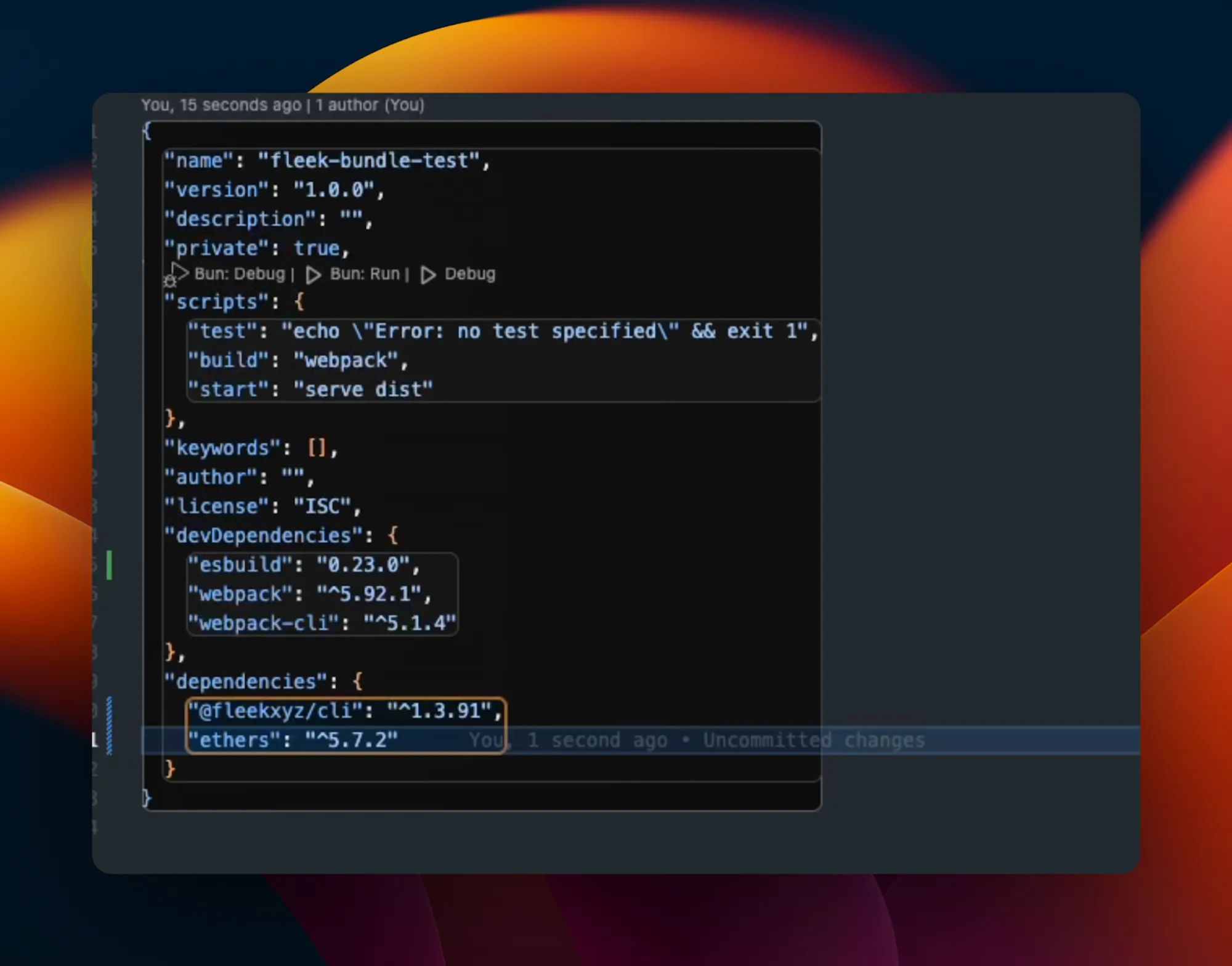This screenshot has height=966, width=1232.
Task: Open the '1 author (You)' blame lens
Action: (x=370, y=105)
